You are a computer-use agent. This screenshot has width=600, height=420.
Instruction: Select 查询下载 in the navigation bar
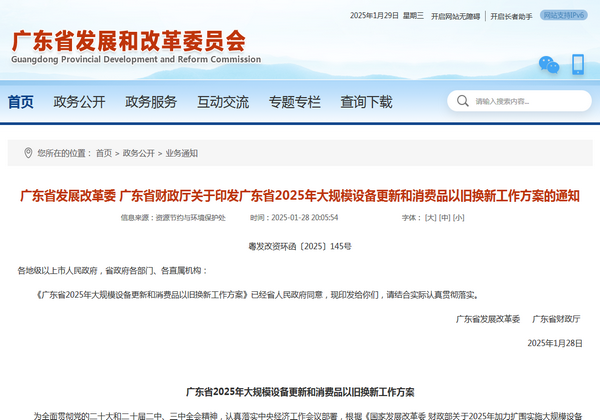click(x=366, y=101)
